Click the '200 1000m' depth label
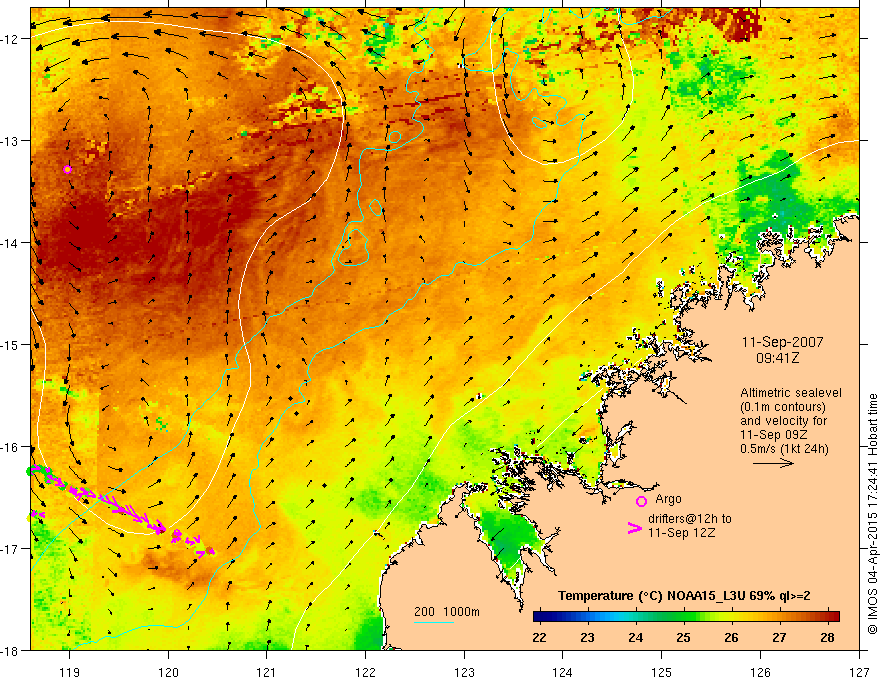The height and width of the screenshot is (680, 880). click(x=447, y=612)
